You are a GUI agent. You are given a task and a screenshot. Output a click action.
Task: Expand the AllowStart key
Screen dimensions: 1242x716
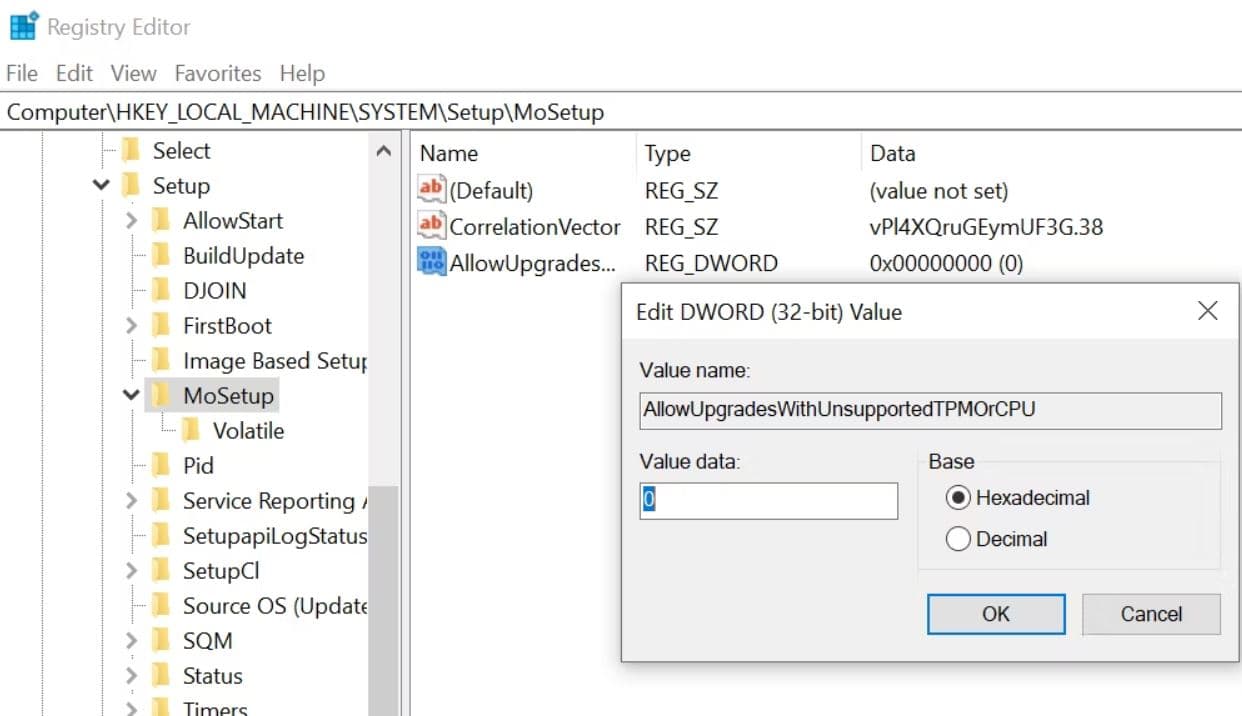point(130,220)
